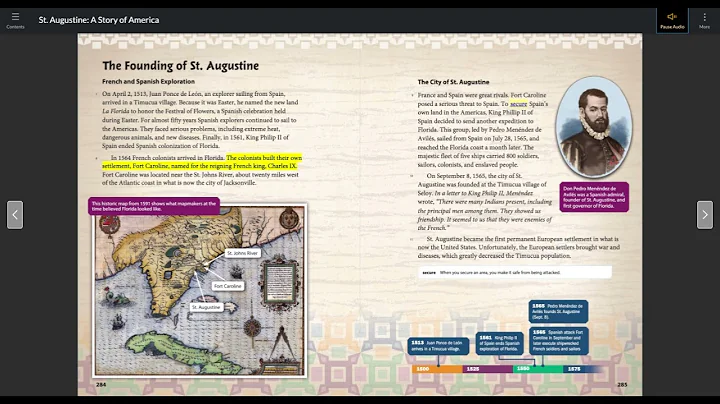This screenshot has height=404, width=720.
Task: Click the paragraph 'St. Augustine became the first permanent'
Action: (x=518, y=247)
